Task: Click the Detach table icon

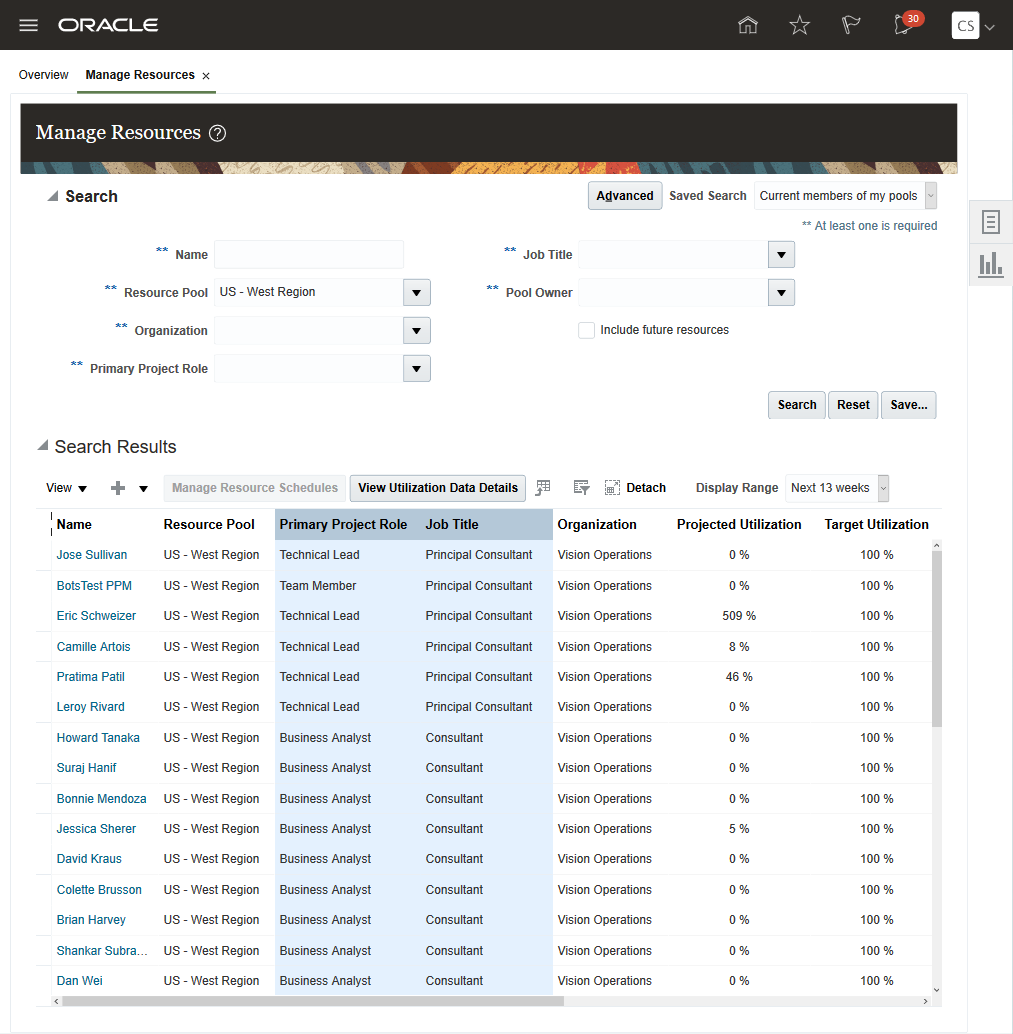Action: click(x=635, y=488)
